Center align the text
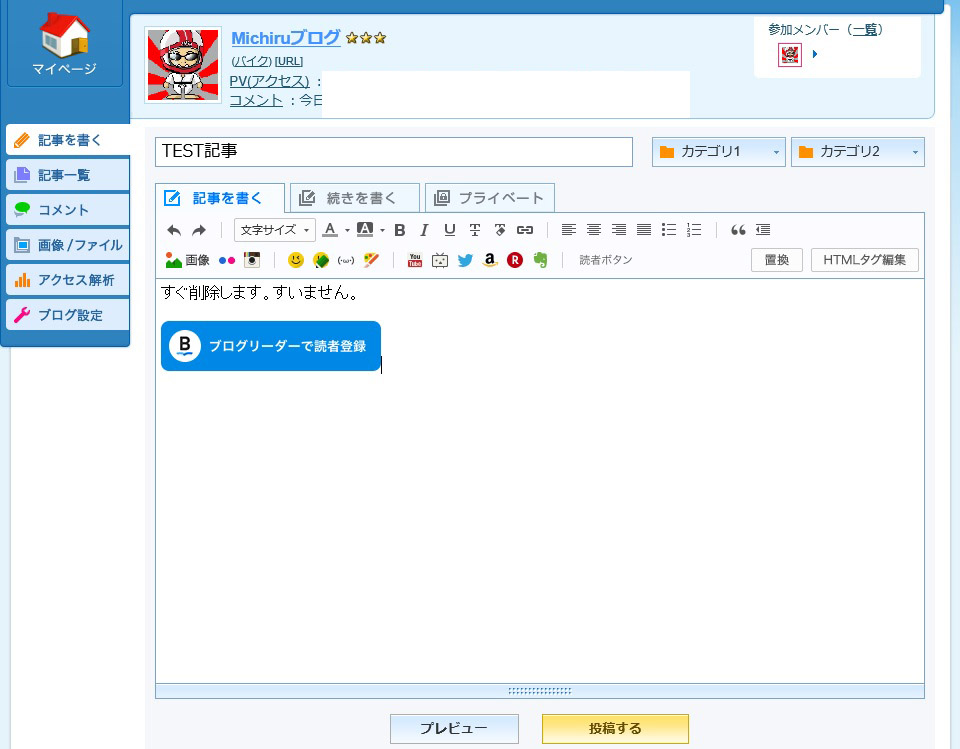The image size is (960, 749). click(594, 230)
